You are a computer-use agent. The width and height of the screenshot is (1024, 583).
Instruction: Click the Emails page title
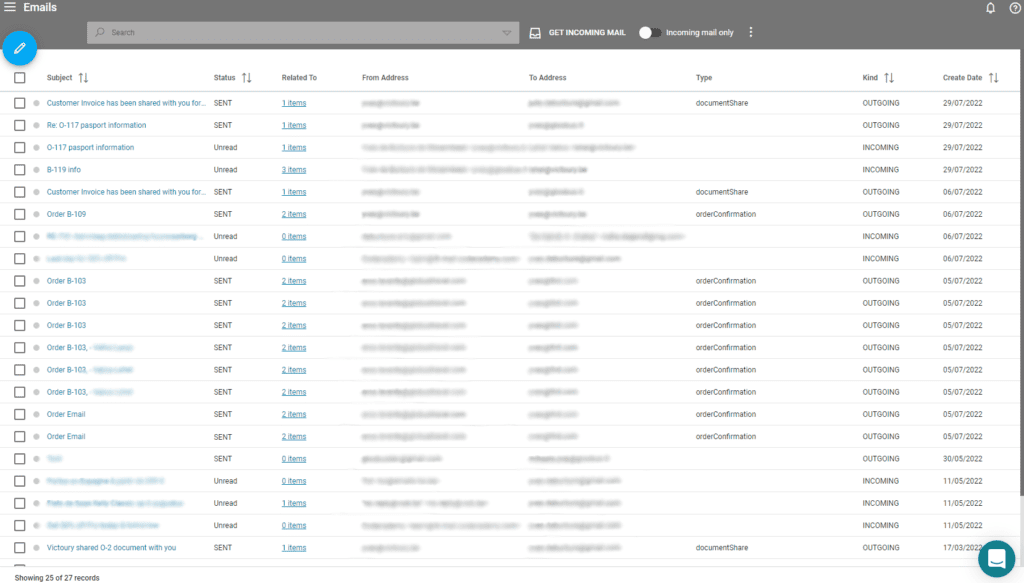click(x=40, y=7)
